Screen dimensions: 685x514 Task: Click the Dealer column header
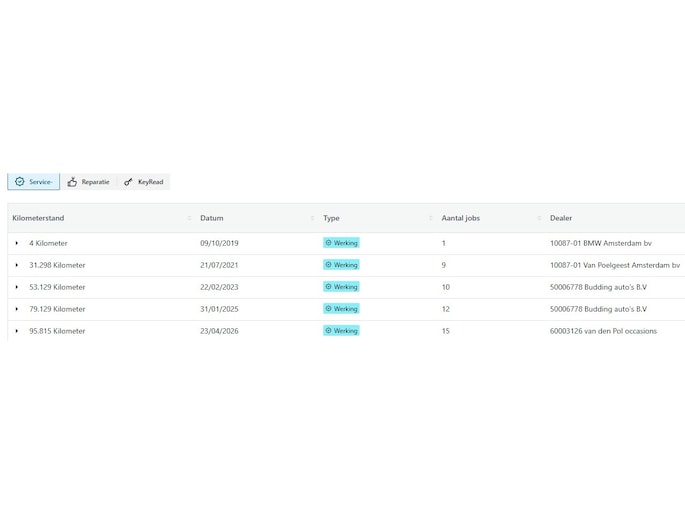pyautogui.click(x=561, y=218)
